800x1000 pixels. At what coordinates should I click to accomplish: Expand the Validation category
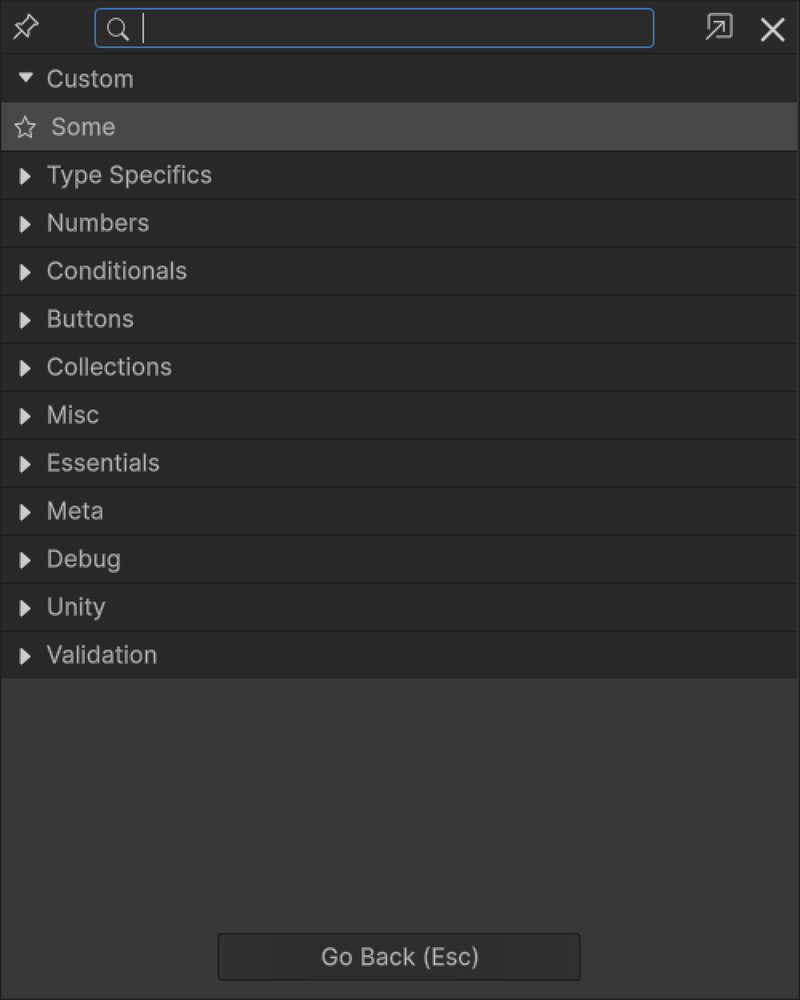(25, 655)
